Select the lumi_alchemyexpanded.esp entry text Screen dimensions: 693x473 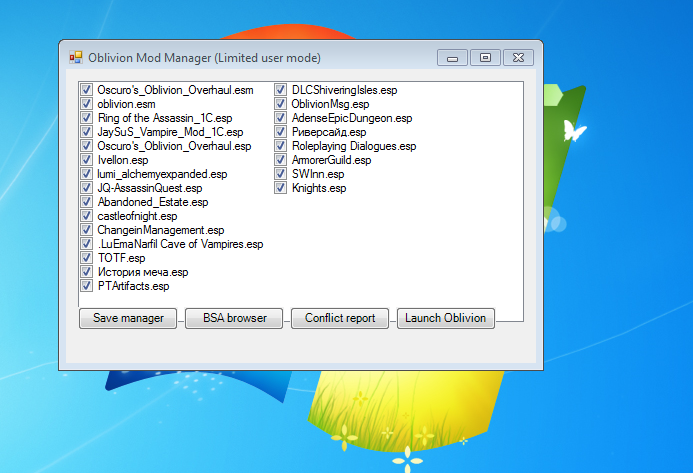[162, 174]
